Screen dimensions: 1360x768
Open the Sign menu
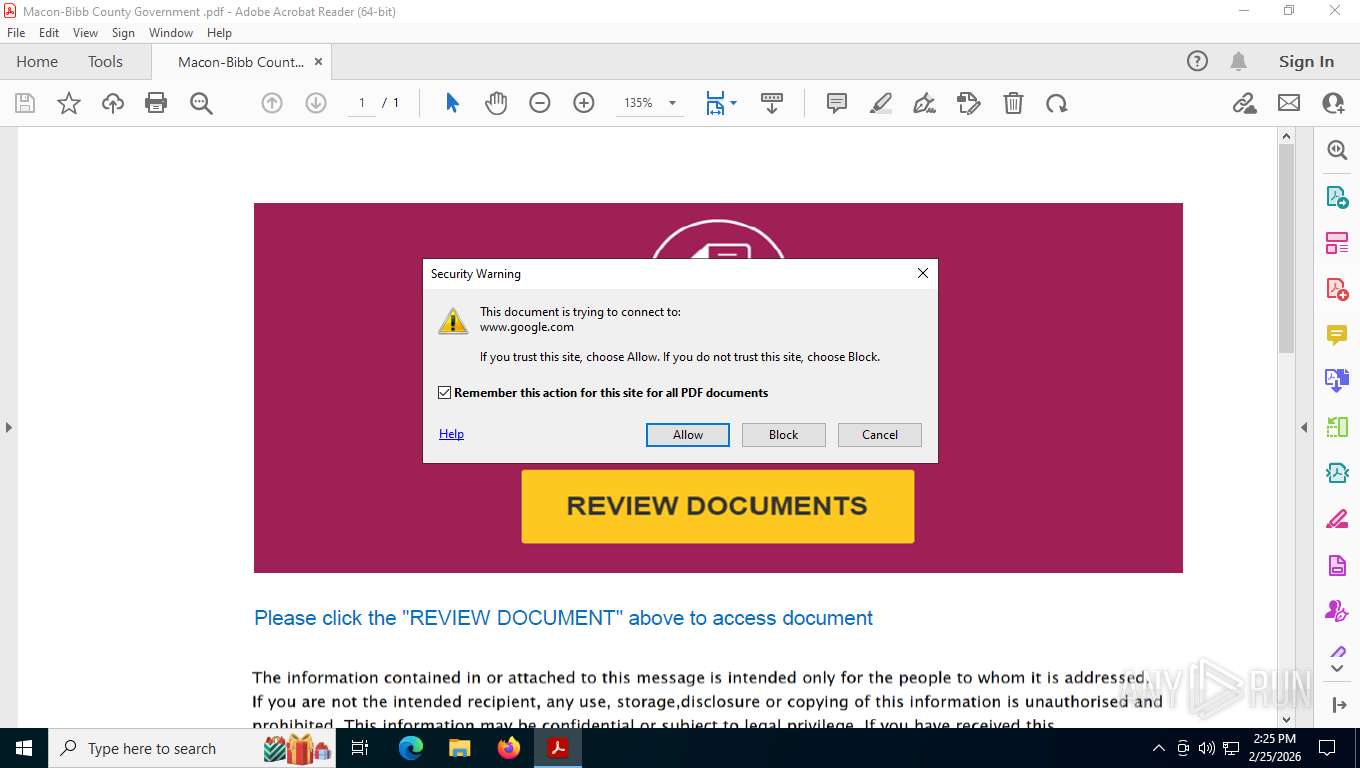click(123, 33)
